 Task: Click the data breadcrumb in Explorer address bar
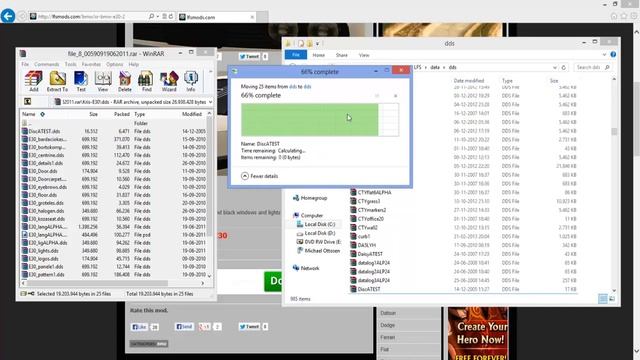tap(435, 67)
